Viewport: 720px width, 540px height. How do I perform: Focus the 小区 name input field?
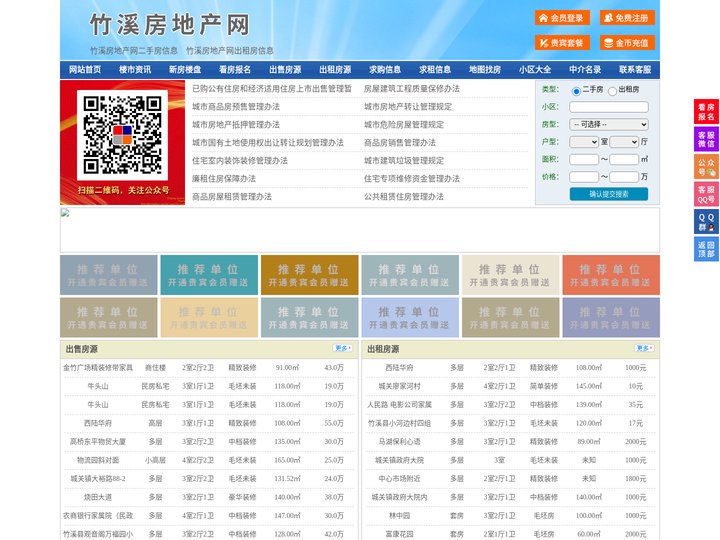click(x=609, y=107)
